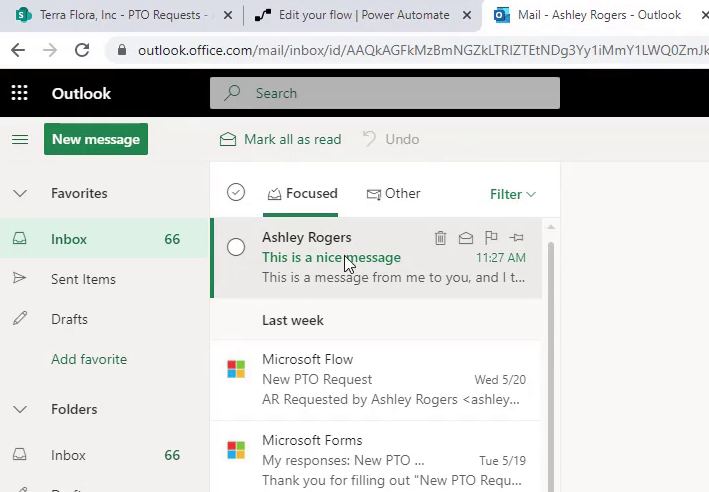Click the search magnifier icon

(x=232, y=93)
